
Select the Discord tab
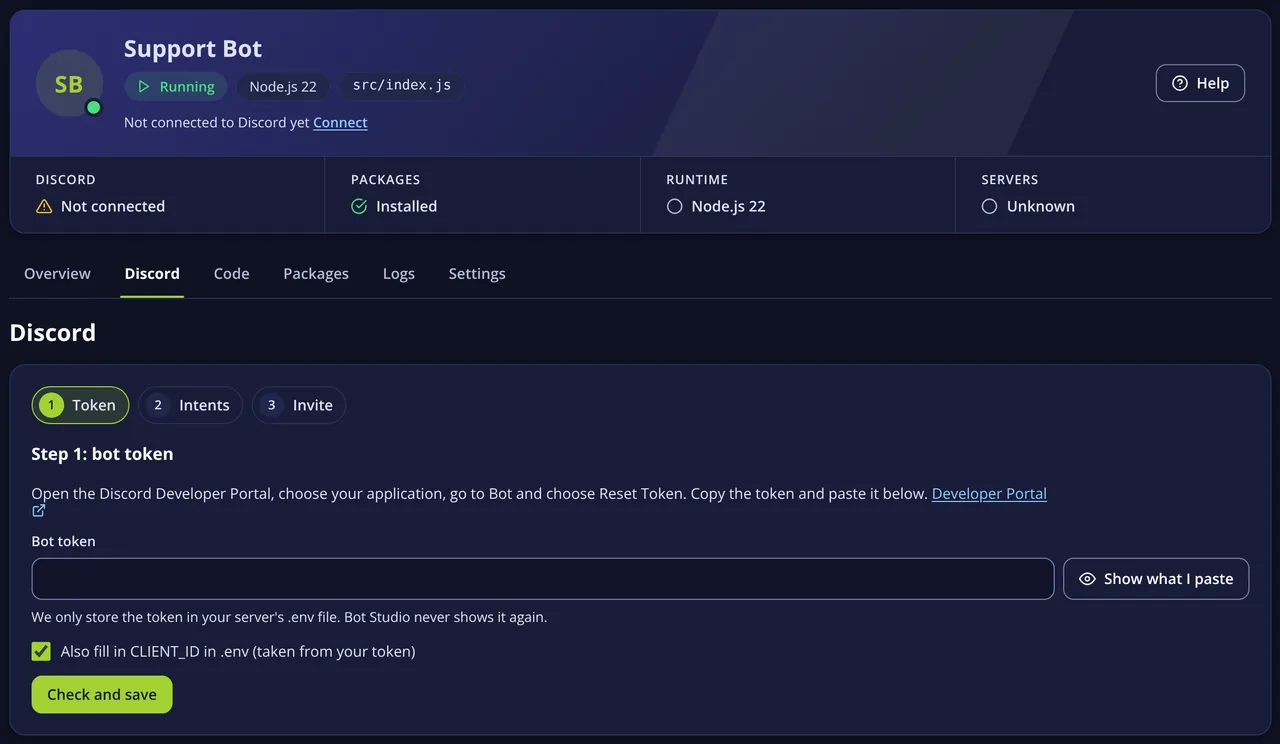[x=152, y=274]
